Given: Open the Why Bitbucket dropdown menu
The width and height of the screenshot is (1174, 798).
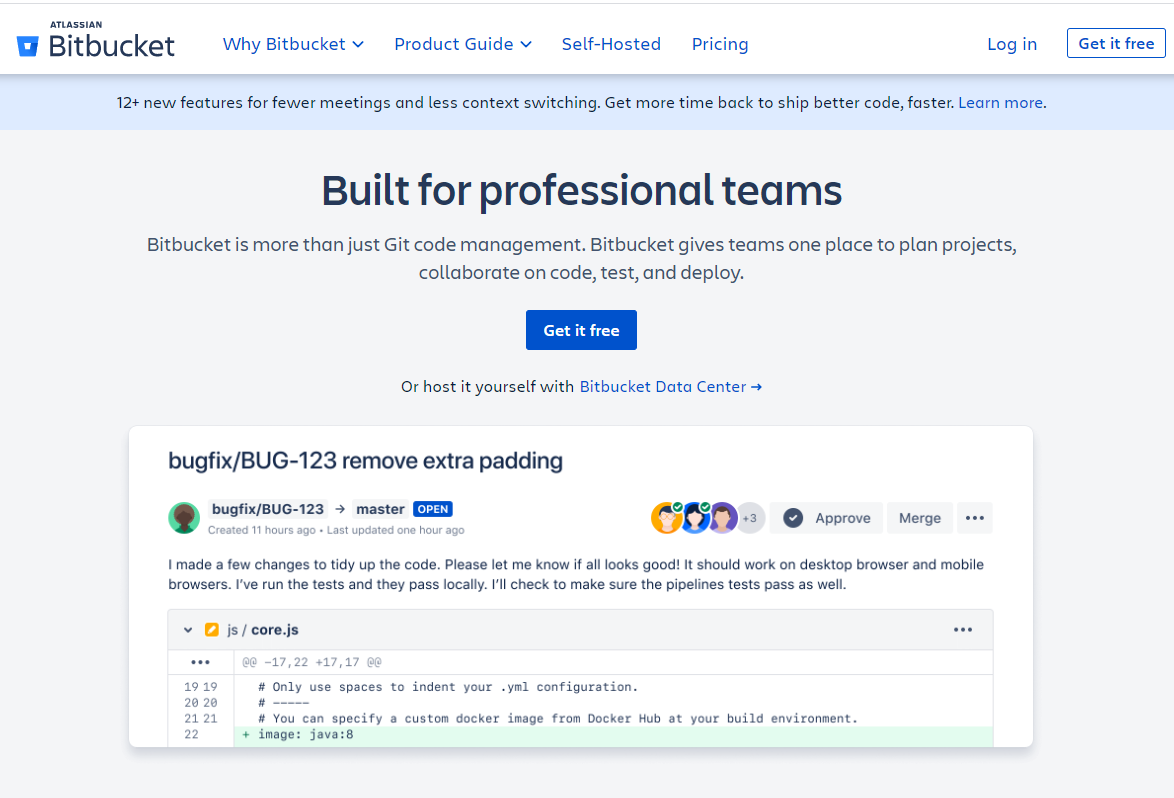Looking at the screenshot, I should (x=294, y=44).
